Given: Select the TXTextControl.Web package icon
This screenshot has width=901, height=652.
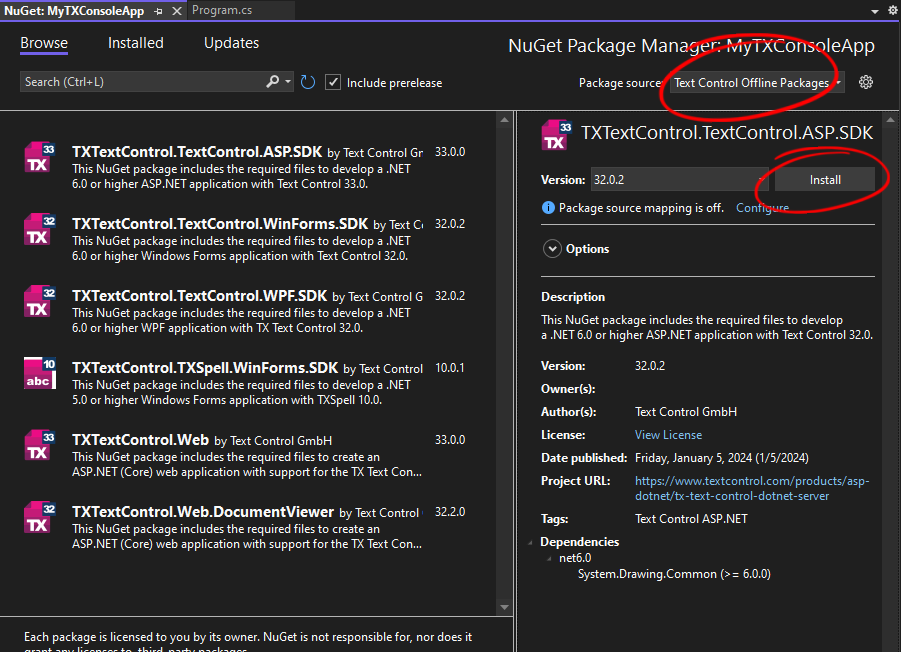Looking at the screenshot, I should pyautogui.click(x=40, y=445).
